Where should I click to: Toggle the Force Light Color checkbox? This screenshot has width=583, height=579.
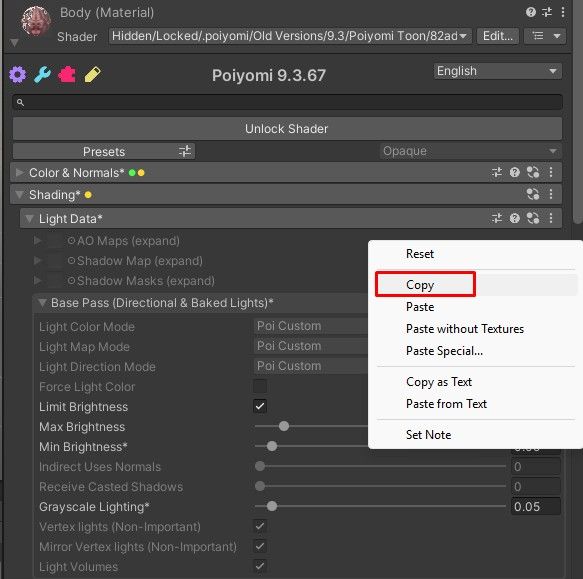click(x=260, y=386)
